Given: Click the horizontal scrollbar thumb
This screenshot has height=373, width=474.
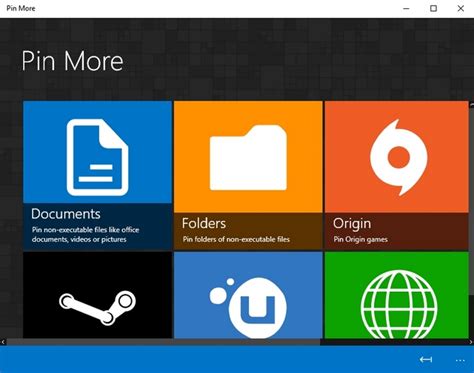Looking at the screenshot, I should click(163, 342).
